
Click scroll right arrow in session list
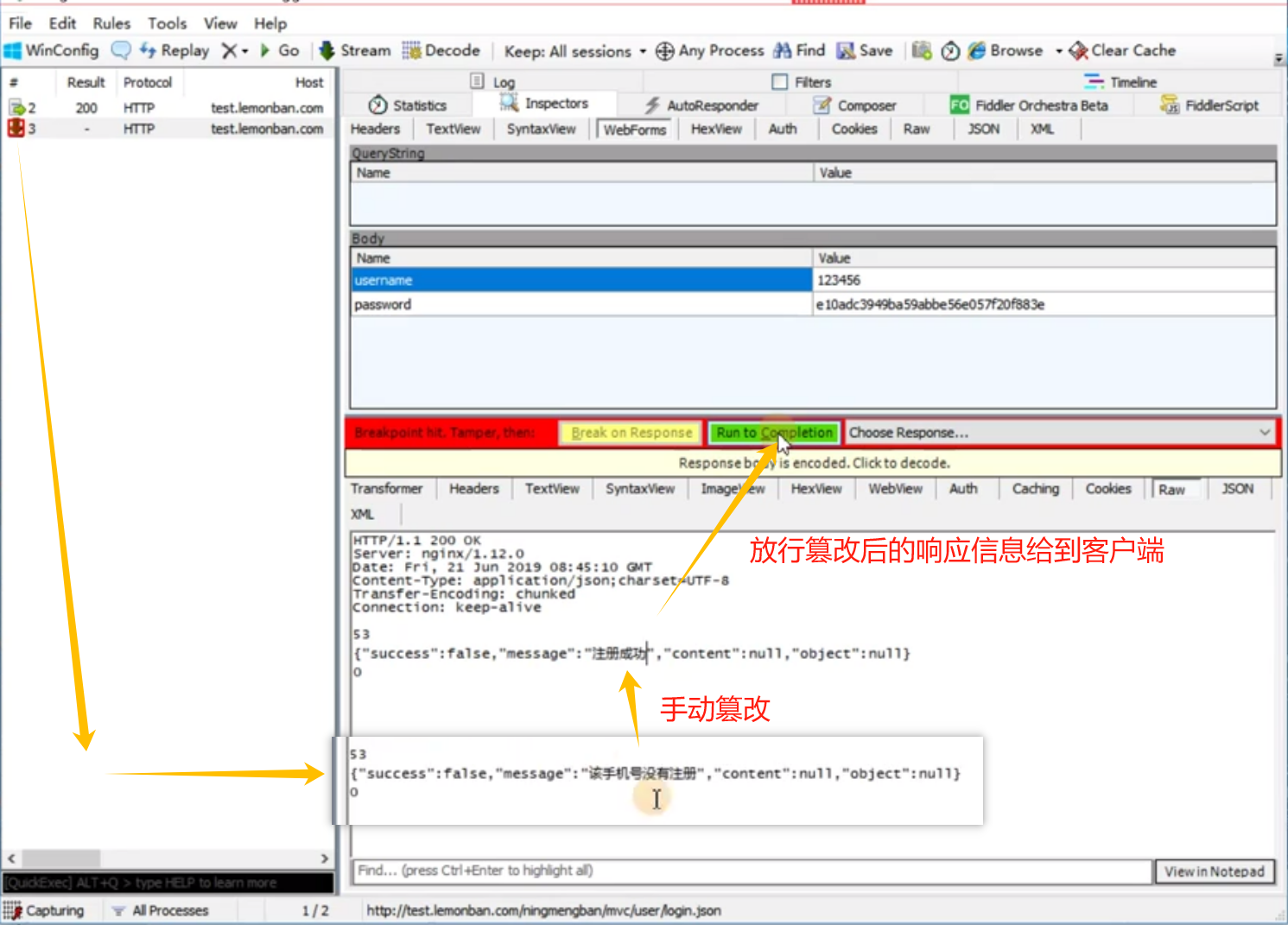(324, 858)
